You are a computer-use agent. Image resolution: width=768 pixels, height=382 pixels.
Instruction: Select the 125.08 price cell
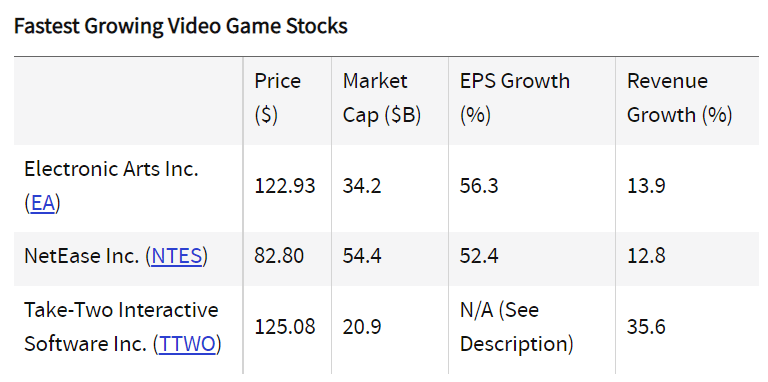click(x=285, y=327)
